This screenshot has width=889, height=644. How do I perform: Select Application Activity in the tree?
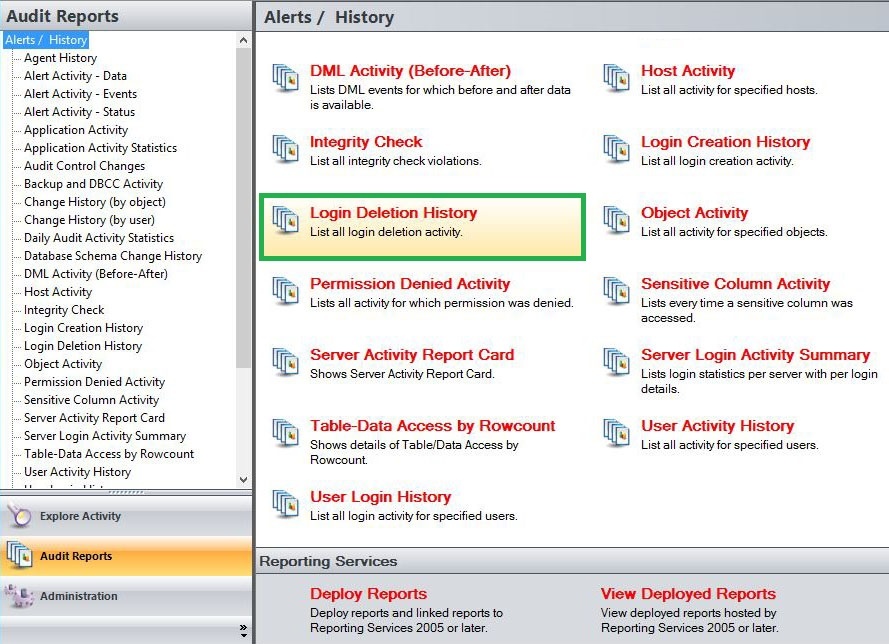point(76,130)
